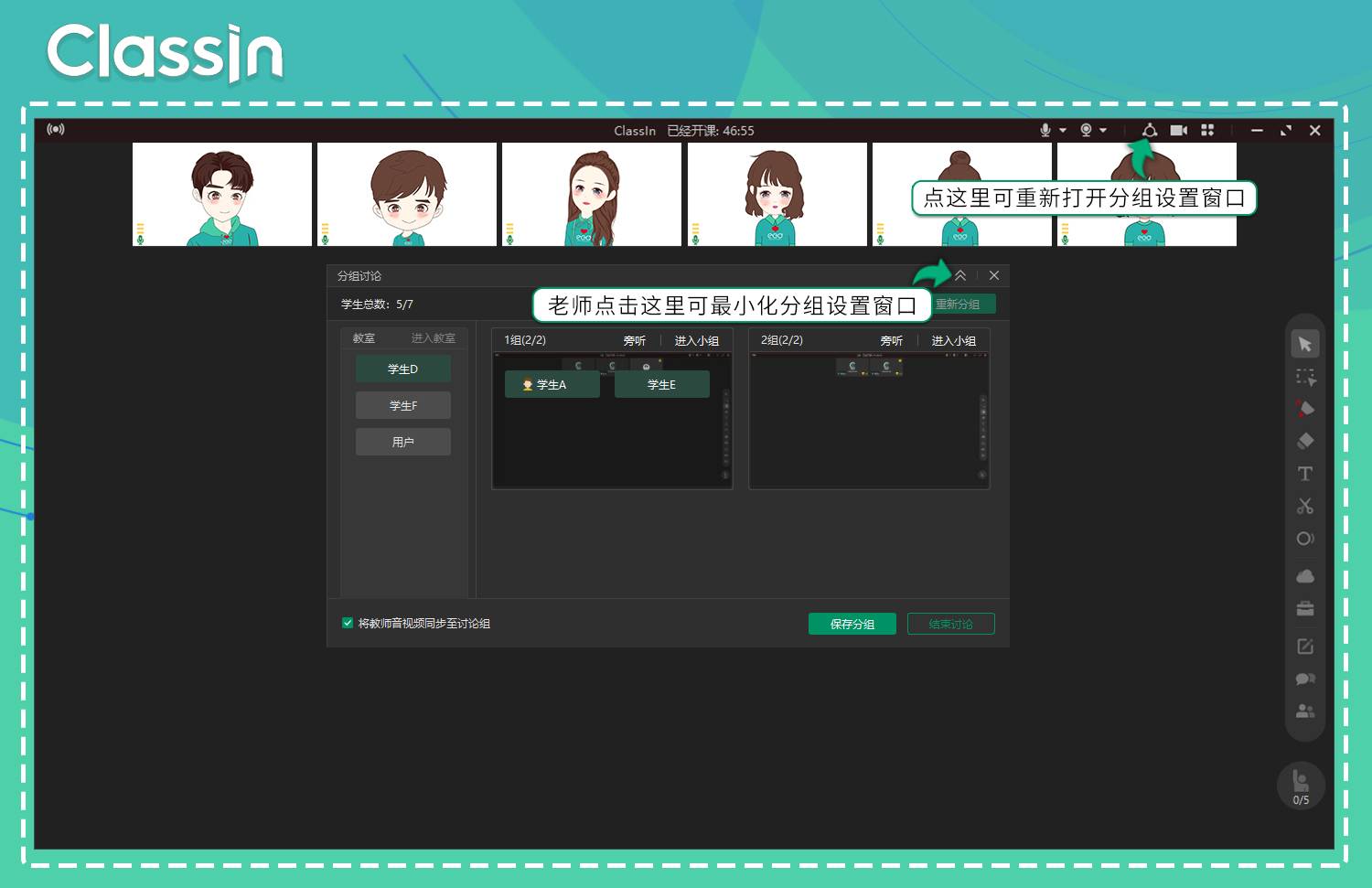Click the 学生总数: 5/7 label
Image resolution: width=1372 pixels, height=888 pixels.
pos(377,305)
